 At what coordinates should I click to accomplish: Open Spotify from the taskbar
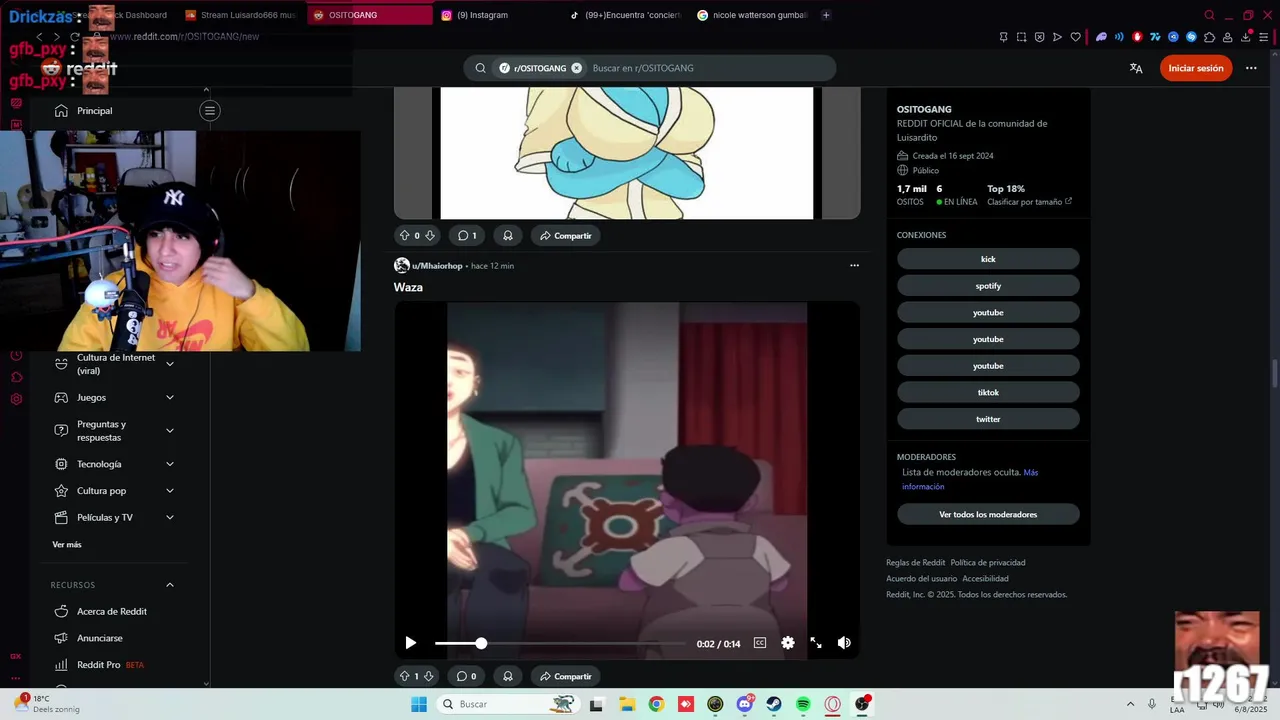[x=803, y=704]
